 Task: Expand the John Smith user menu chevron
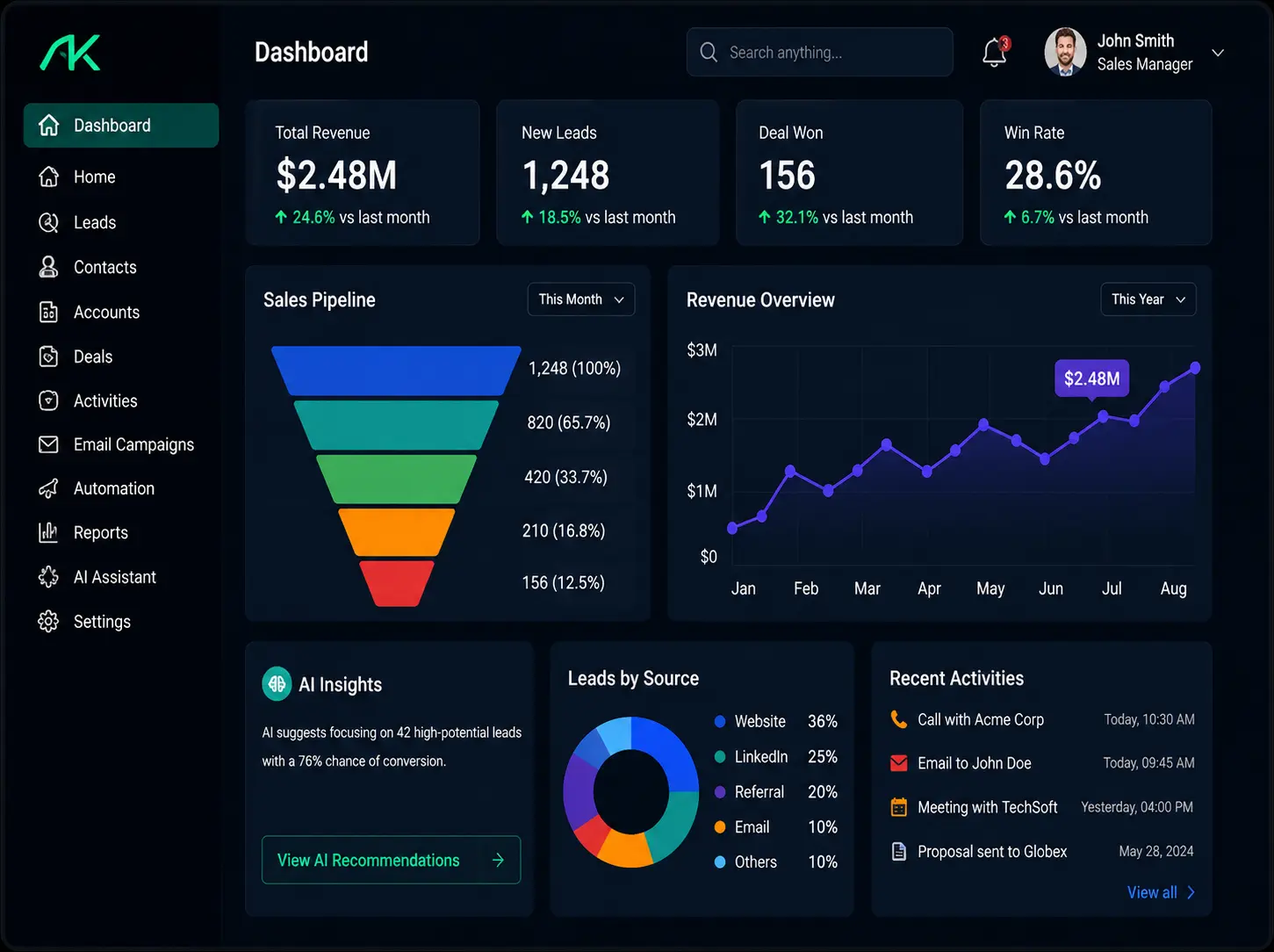coord(1218,53)
